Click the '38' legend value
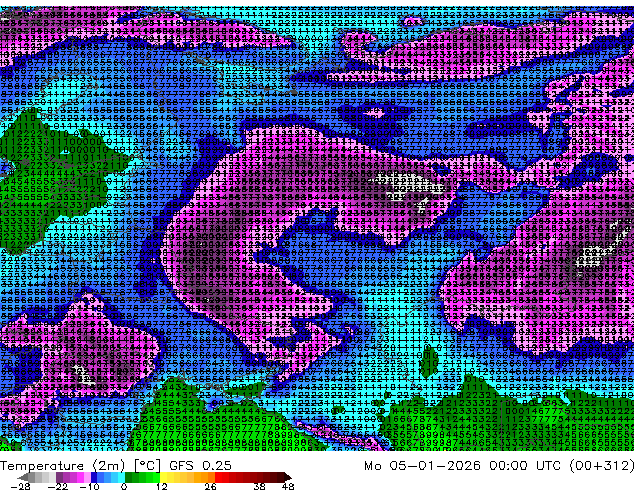The image size is (634, 490). click(259, 486)
